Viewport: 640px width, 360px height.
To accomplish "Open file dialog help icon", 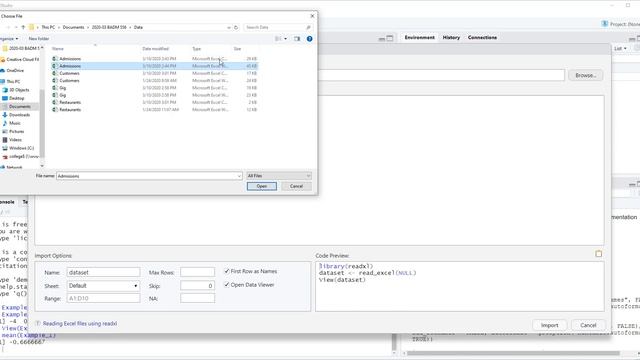I will (x=309, y=39).
